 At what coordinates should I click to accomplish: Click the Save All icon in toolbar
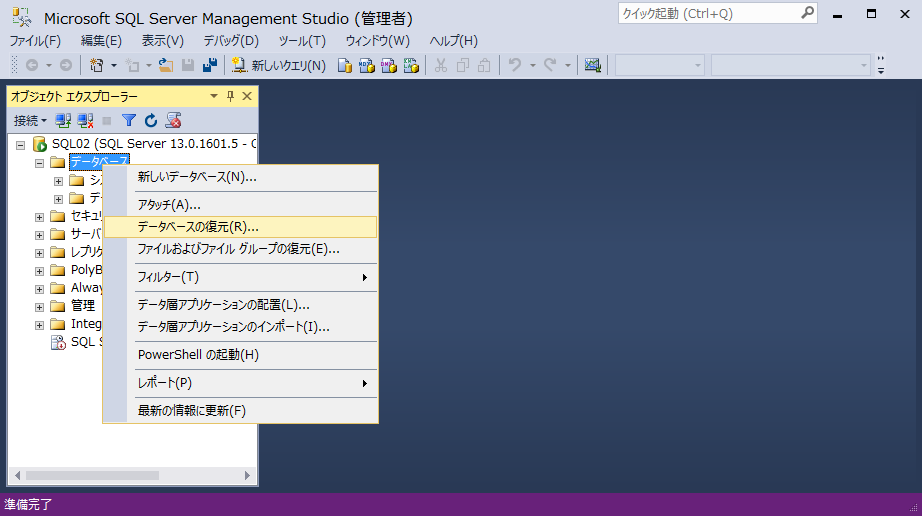209,65
